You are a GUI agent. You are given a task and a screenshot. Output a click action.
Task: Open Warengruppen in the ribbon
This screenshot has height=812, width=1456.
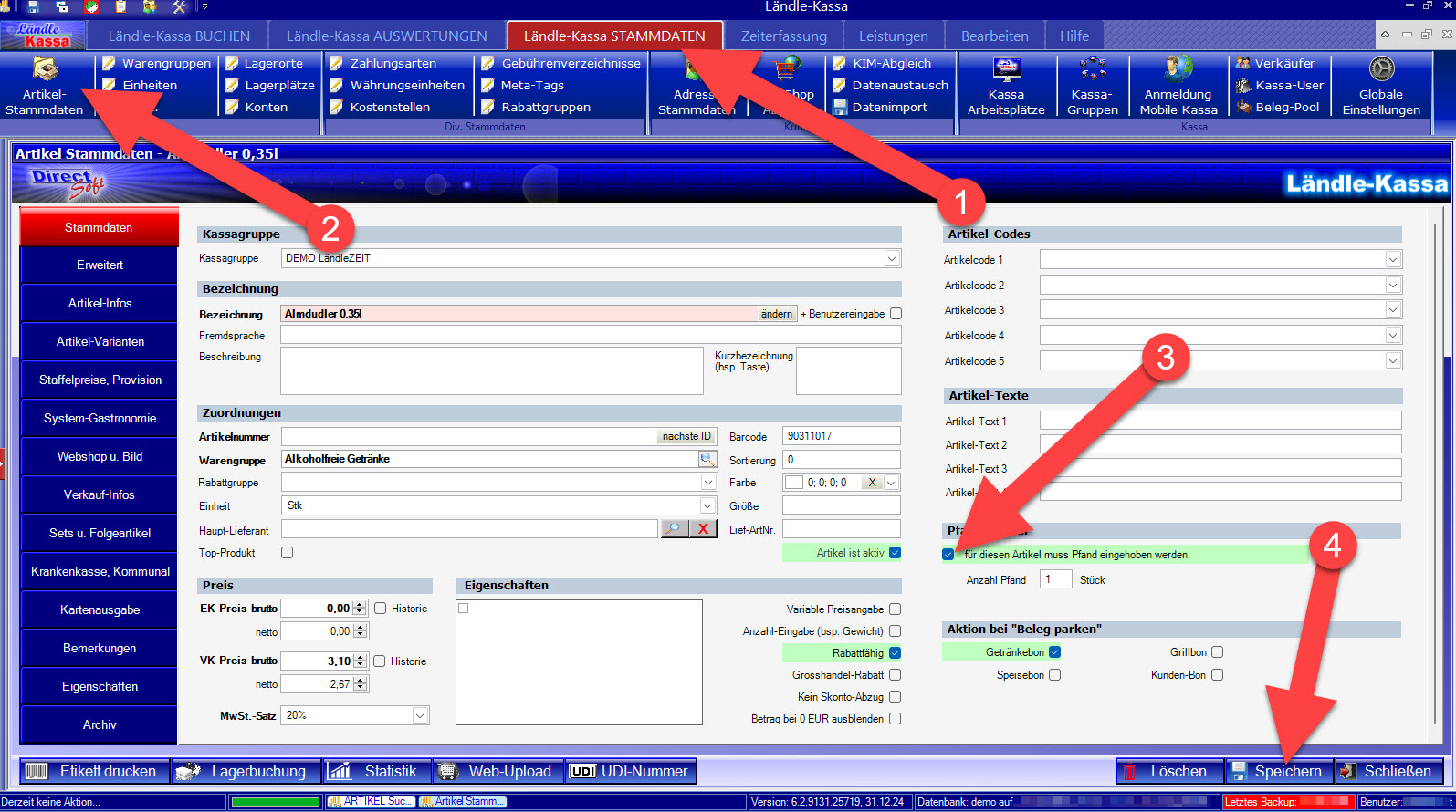pyautogui.click(x=156, y=63)
